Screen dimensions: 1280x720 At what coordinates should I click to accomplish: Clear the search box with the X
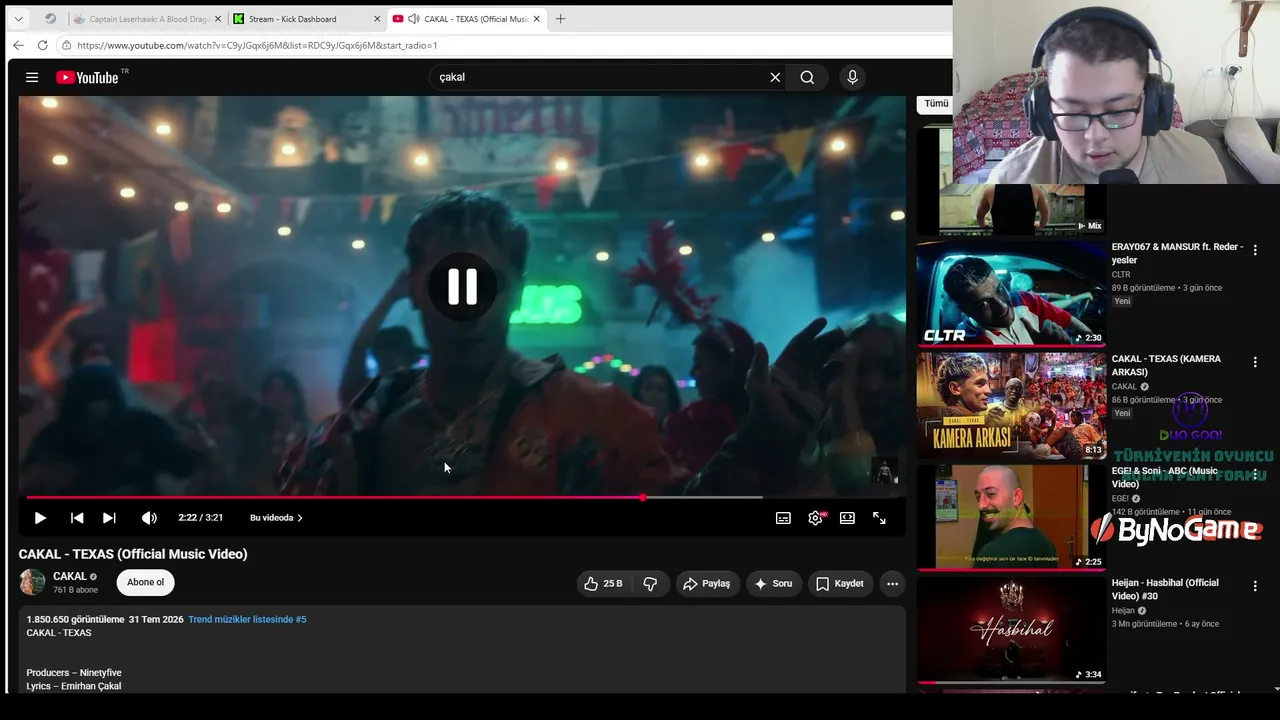pos(775,77)
